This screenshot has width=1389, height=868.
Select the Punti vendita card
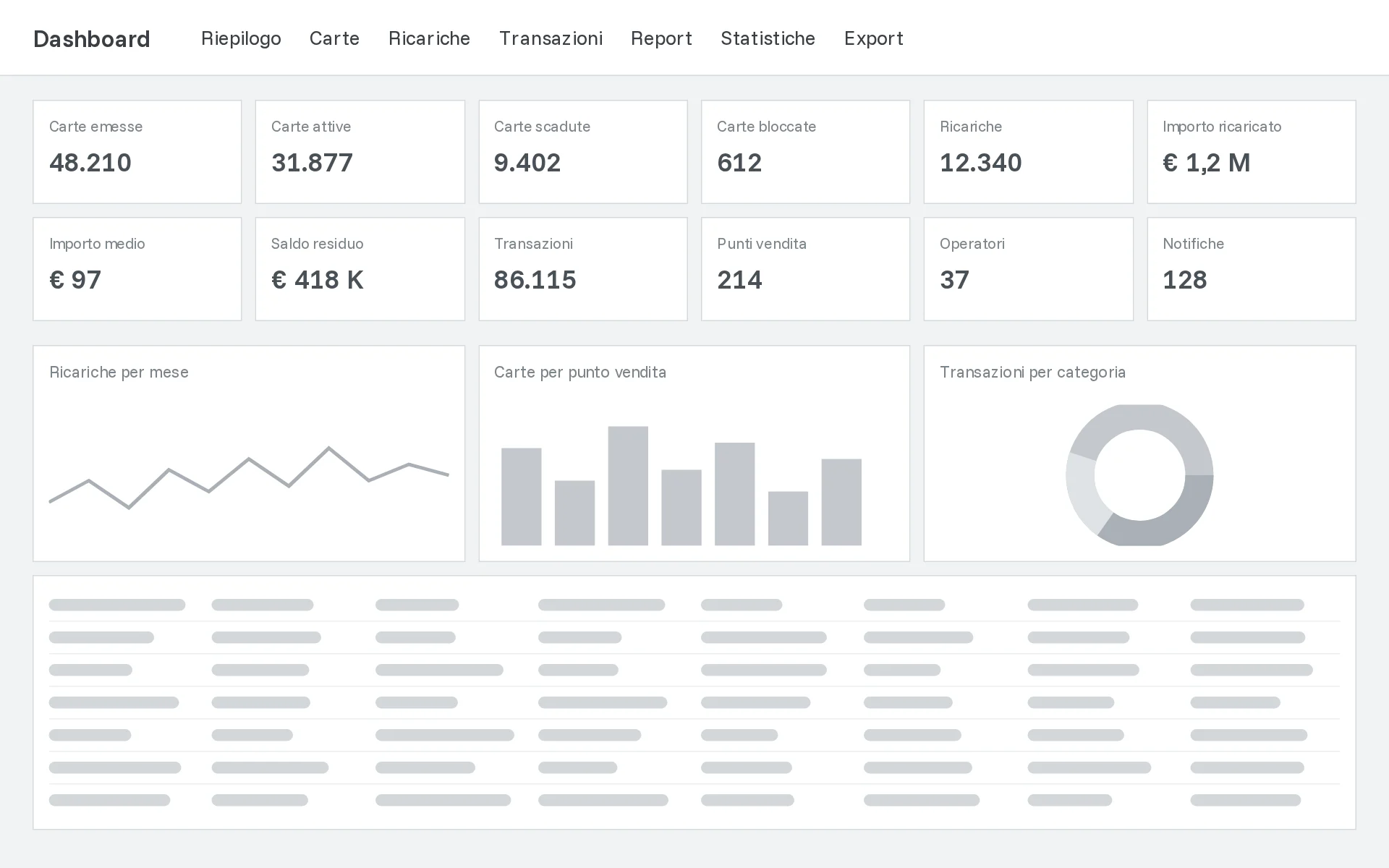coord(805,269)
